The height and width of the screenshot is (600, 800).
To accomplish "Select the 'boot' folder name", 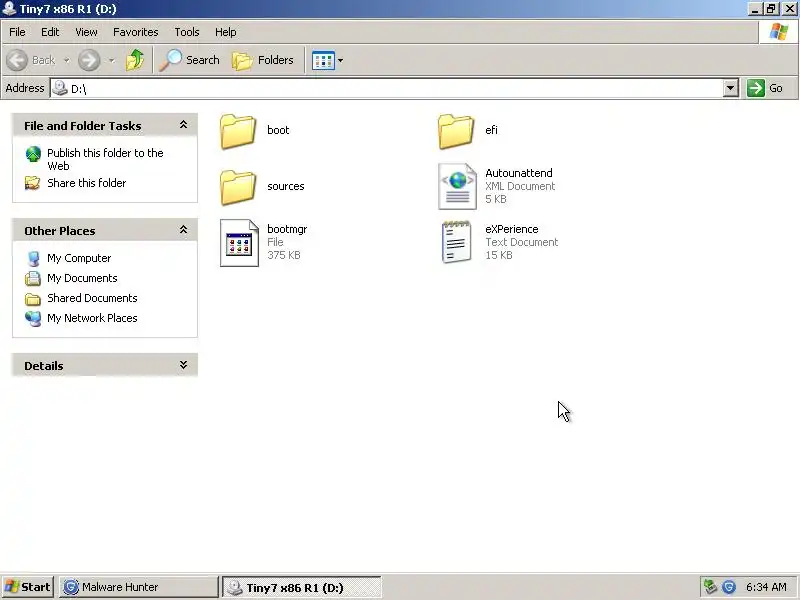I will (278, 130).
